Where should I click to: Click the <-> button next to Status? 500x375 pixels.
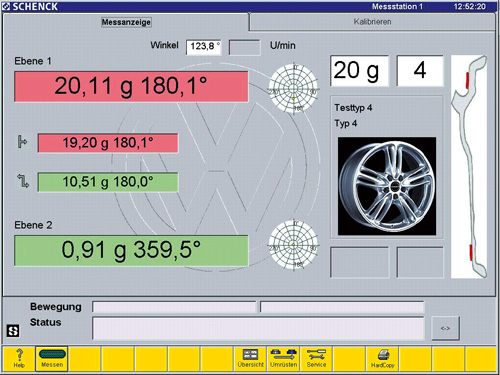pos(445,328)
